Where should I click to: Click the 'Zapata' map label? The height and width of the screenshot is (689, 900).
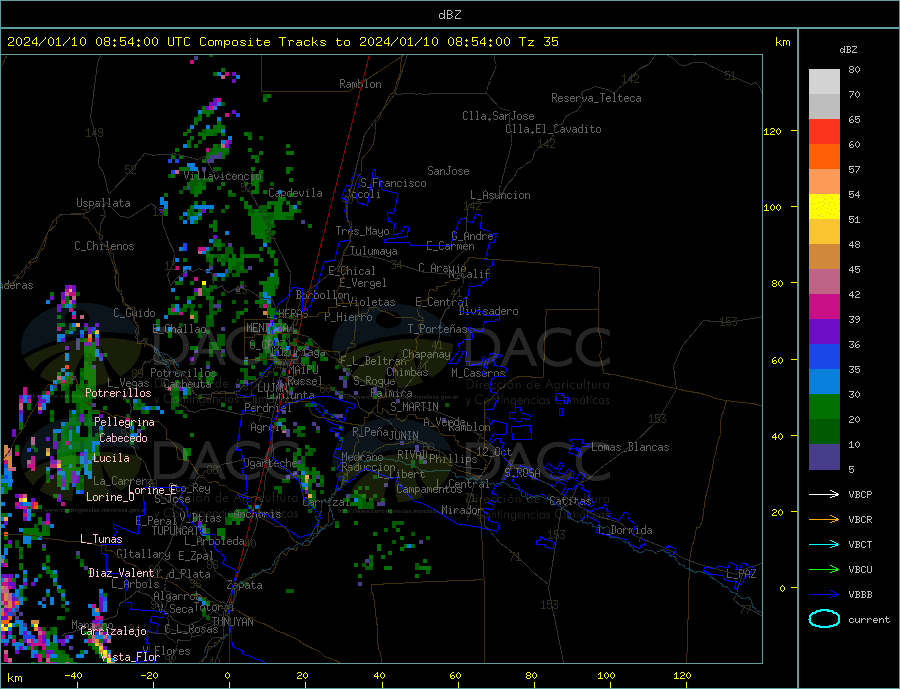coord(245,585)
